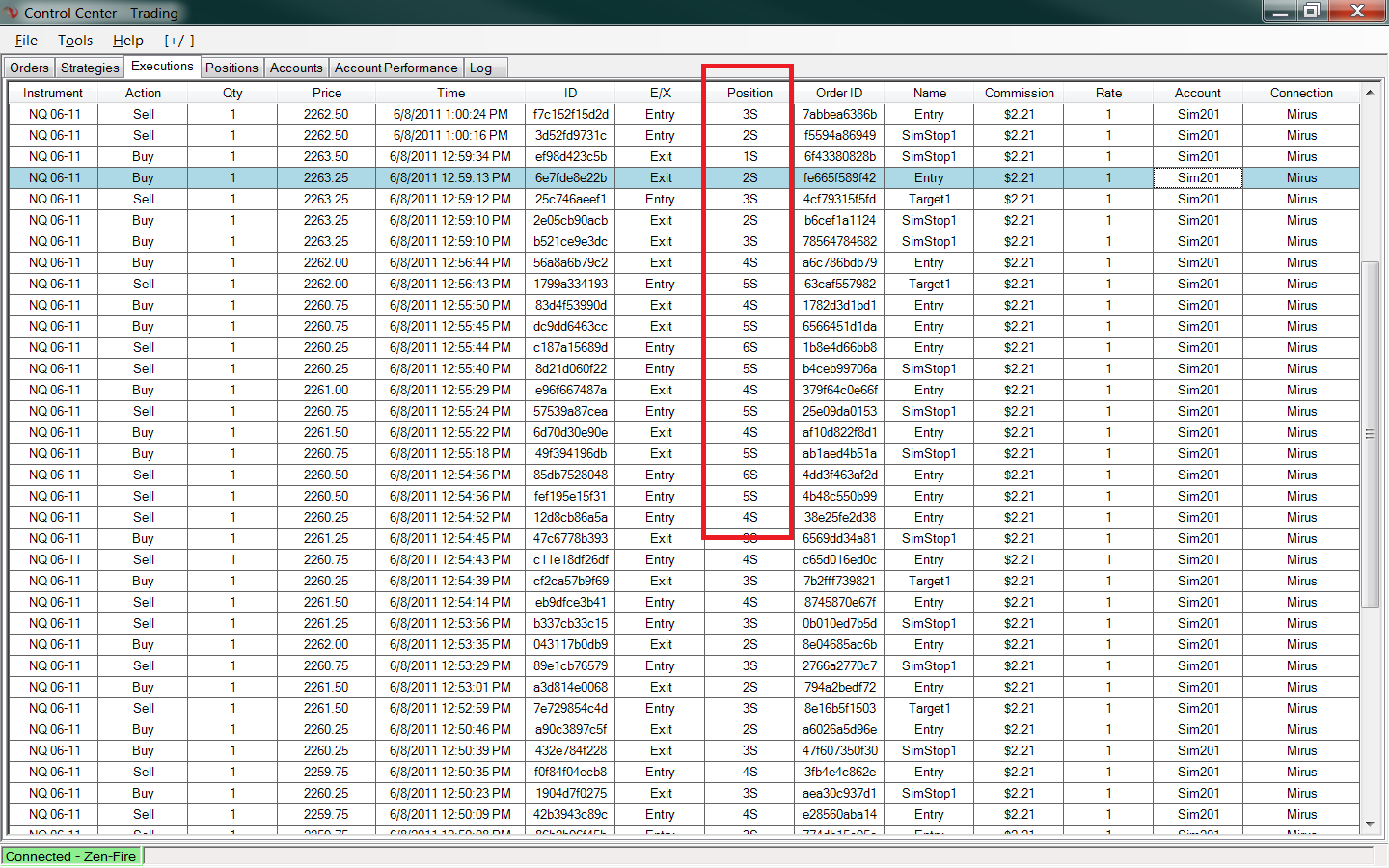Select order ID 0b010ed7b5d
1389x868 pixels.
coord(839,623)
